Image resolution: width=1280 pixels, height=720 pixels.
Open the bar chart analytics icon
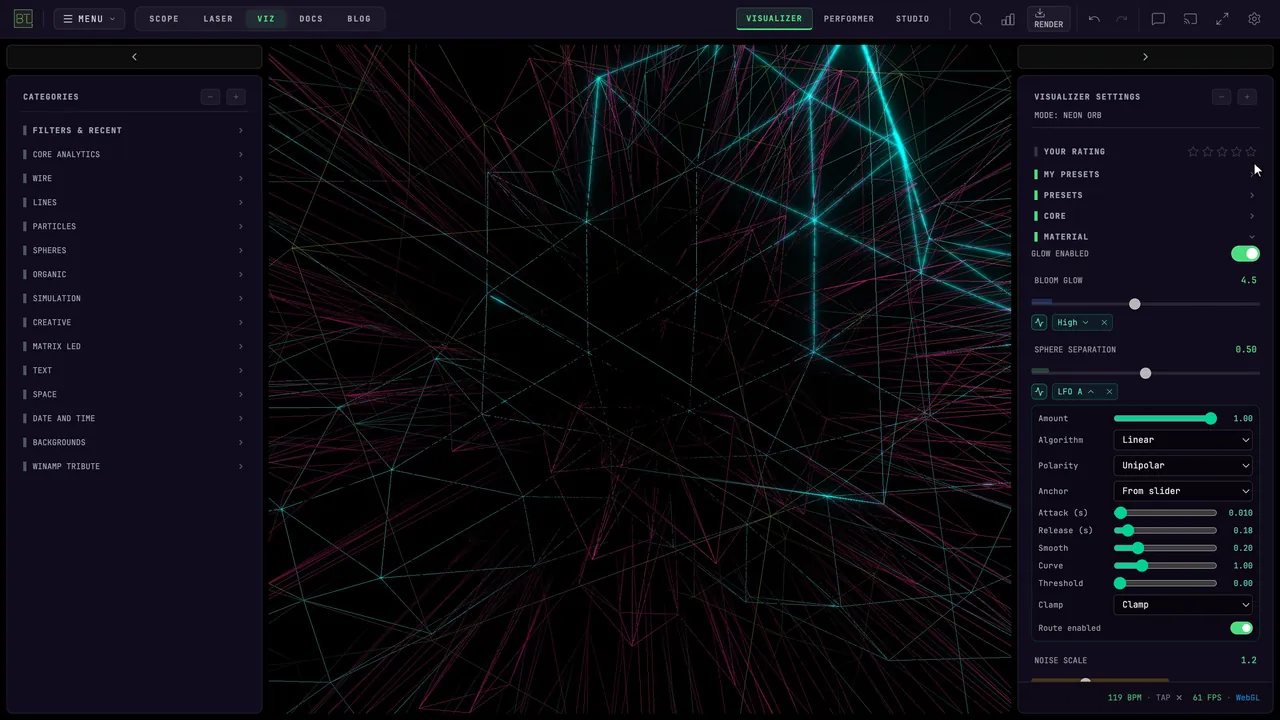(1008, 19)
